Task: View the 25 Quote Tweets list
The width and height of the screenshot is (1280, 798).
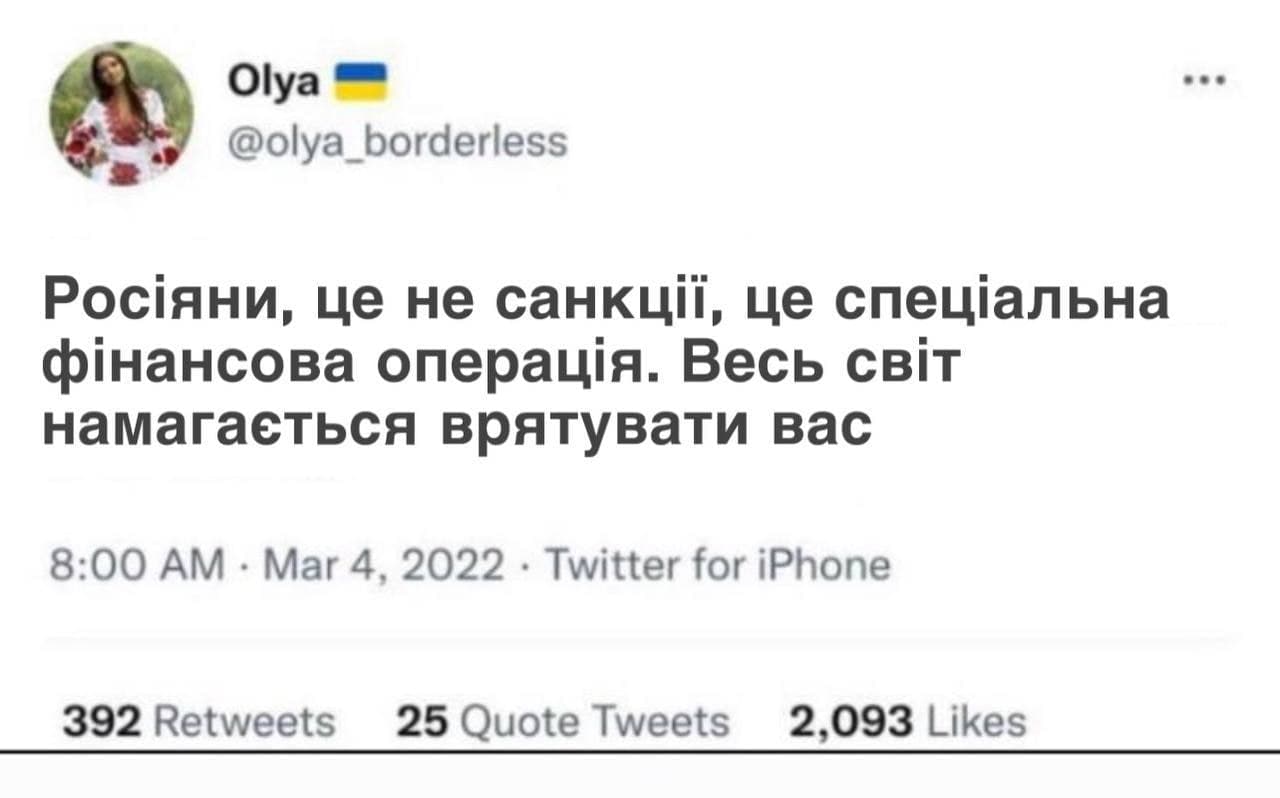Action: coord(562,721)
